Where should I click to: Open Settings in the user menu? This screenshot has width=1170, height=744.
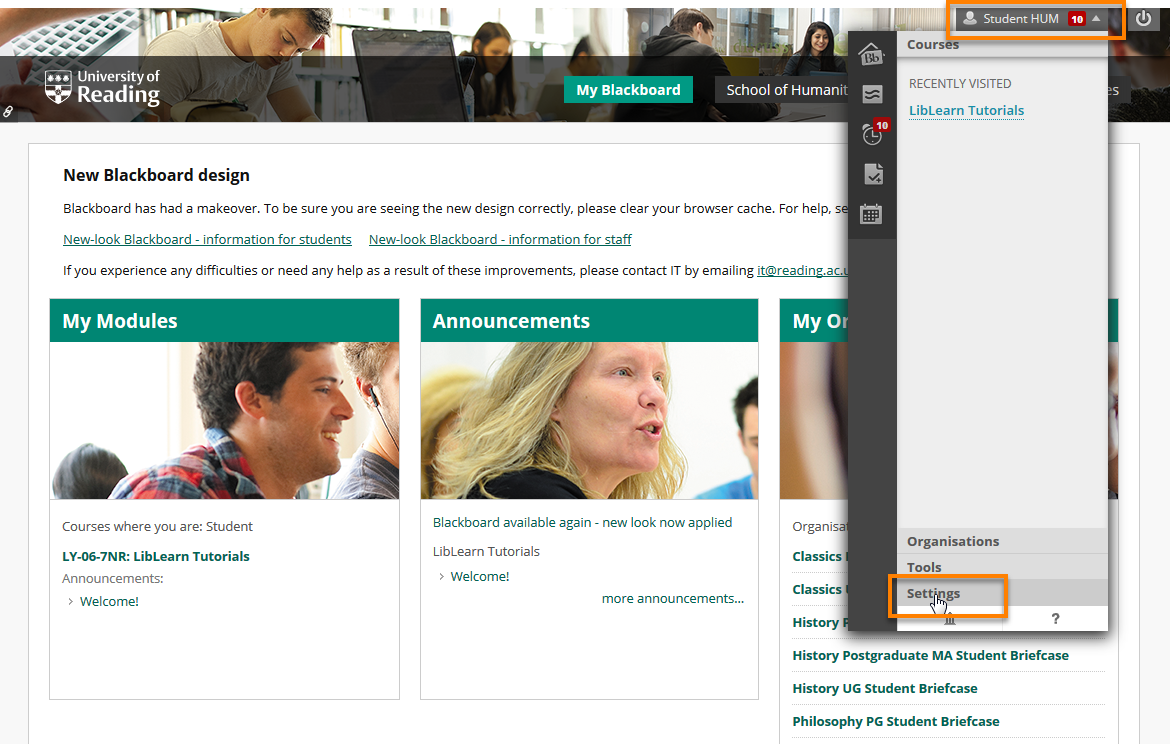point(933,593)
